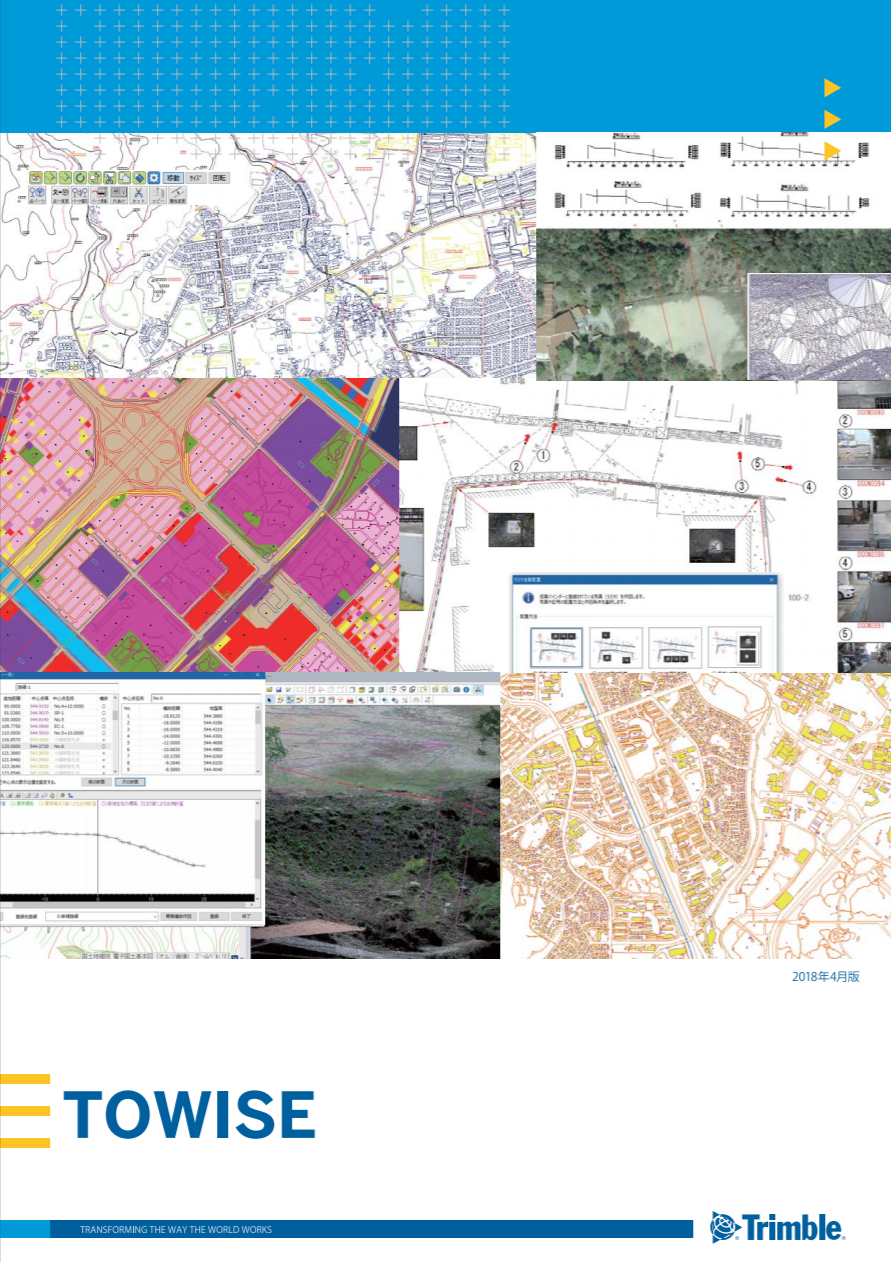
Task: Click the カット scissors tool in second toolbar row
Action: point(139,195)
